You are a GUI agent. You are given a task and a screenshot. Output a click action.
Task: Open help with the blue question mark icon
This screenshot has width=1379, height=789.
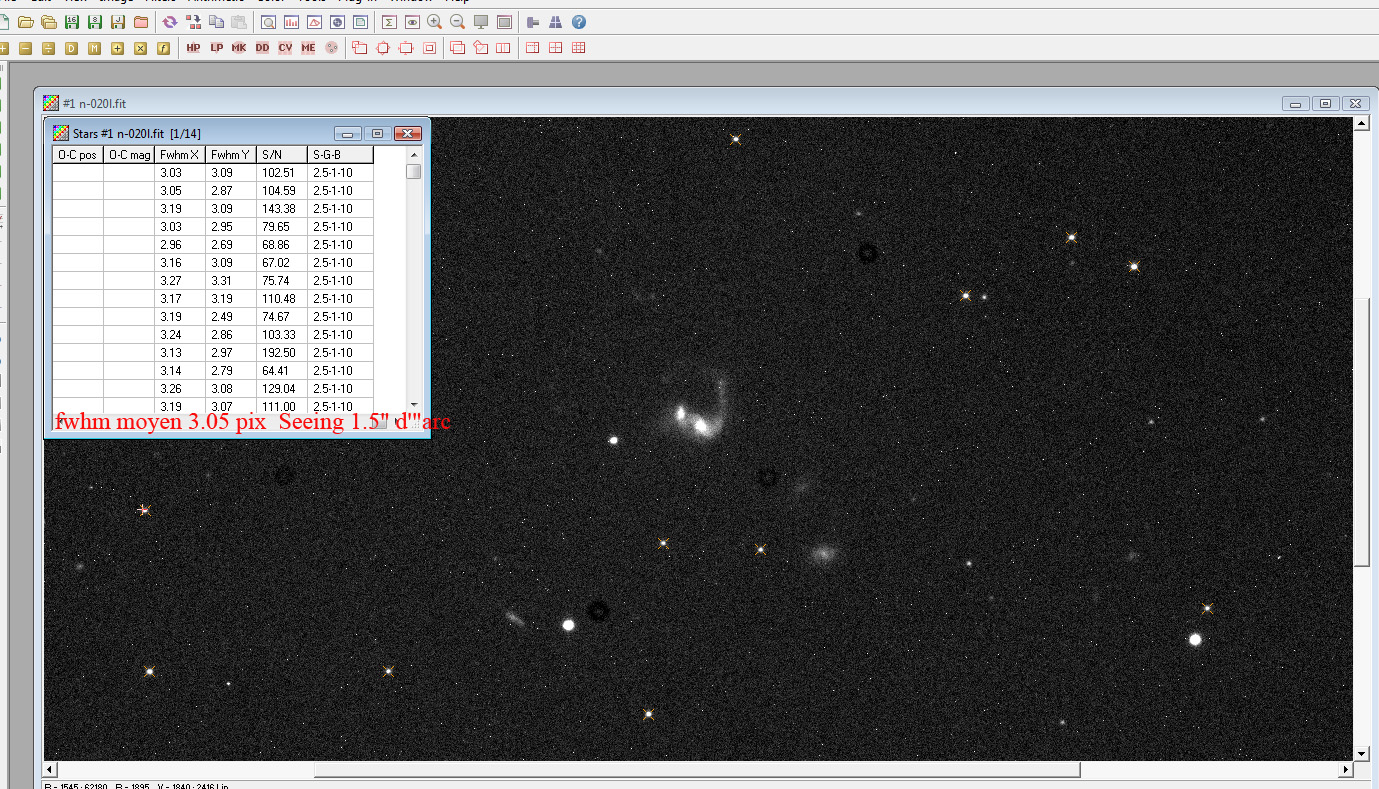[579, 22]
